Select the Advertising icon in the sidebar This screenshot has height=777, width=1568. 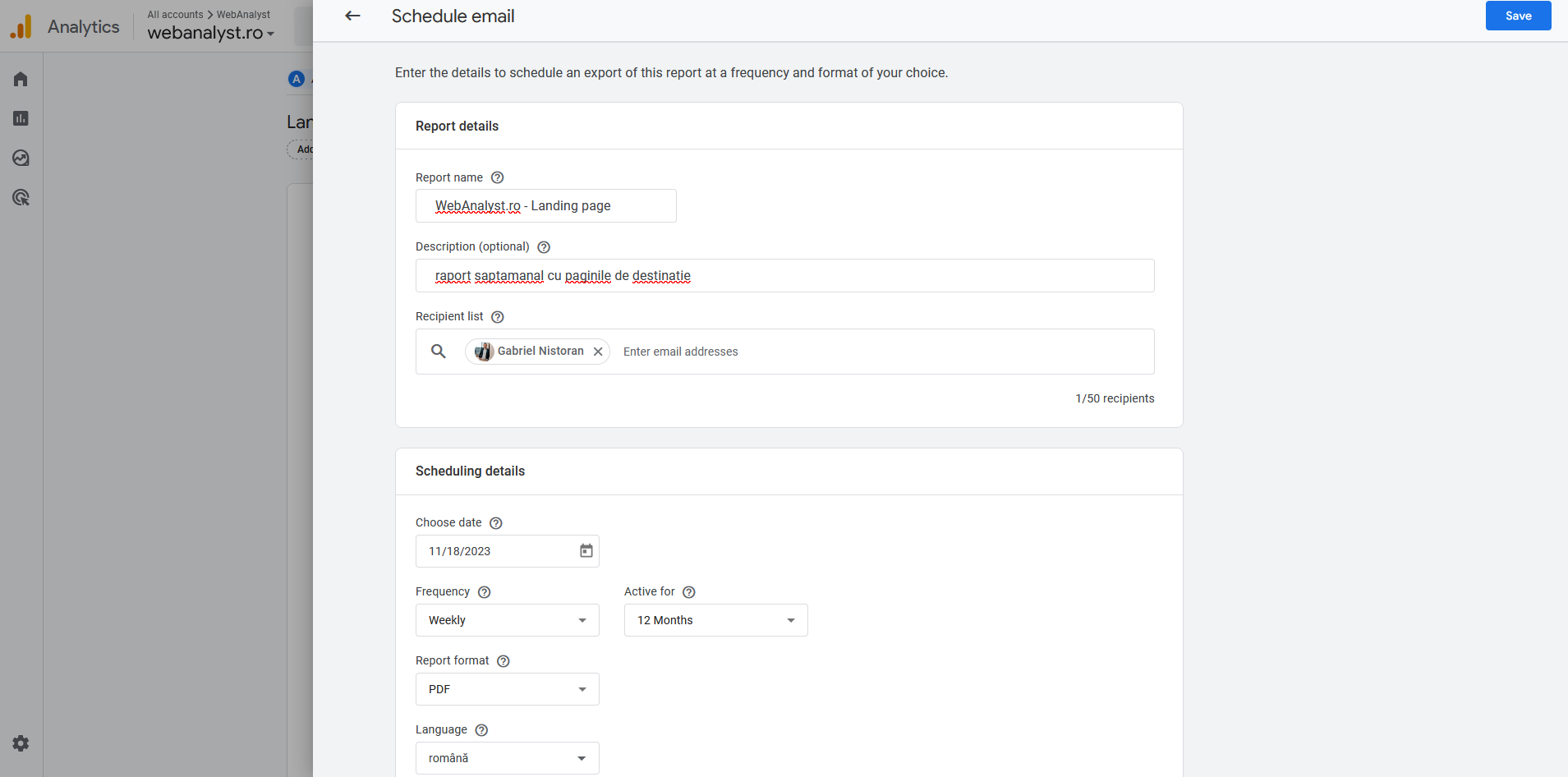tap(21, 196)
